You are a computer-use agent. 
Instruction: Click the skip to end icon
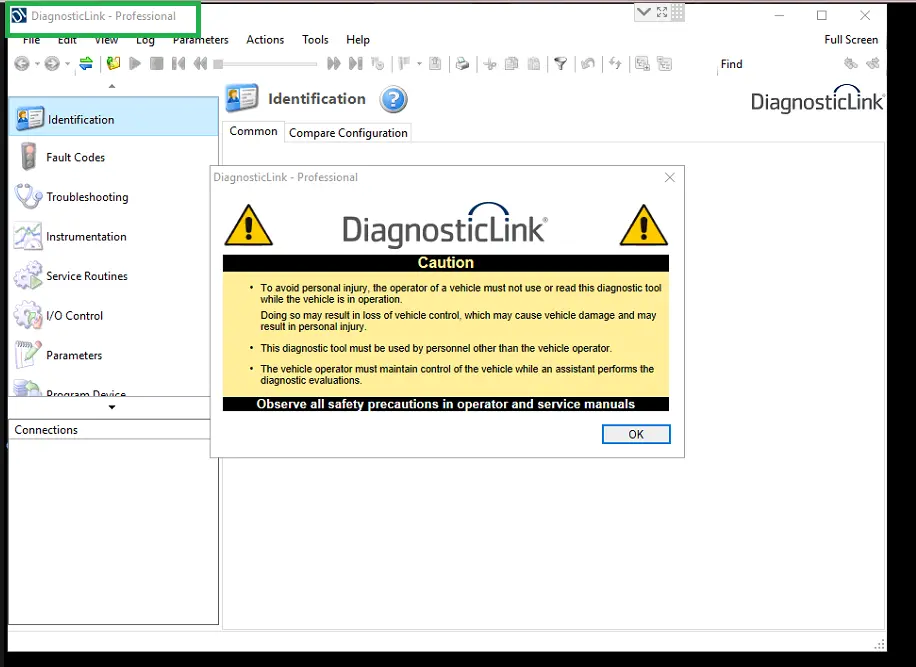(356, 63)
